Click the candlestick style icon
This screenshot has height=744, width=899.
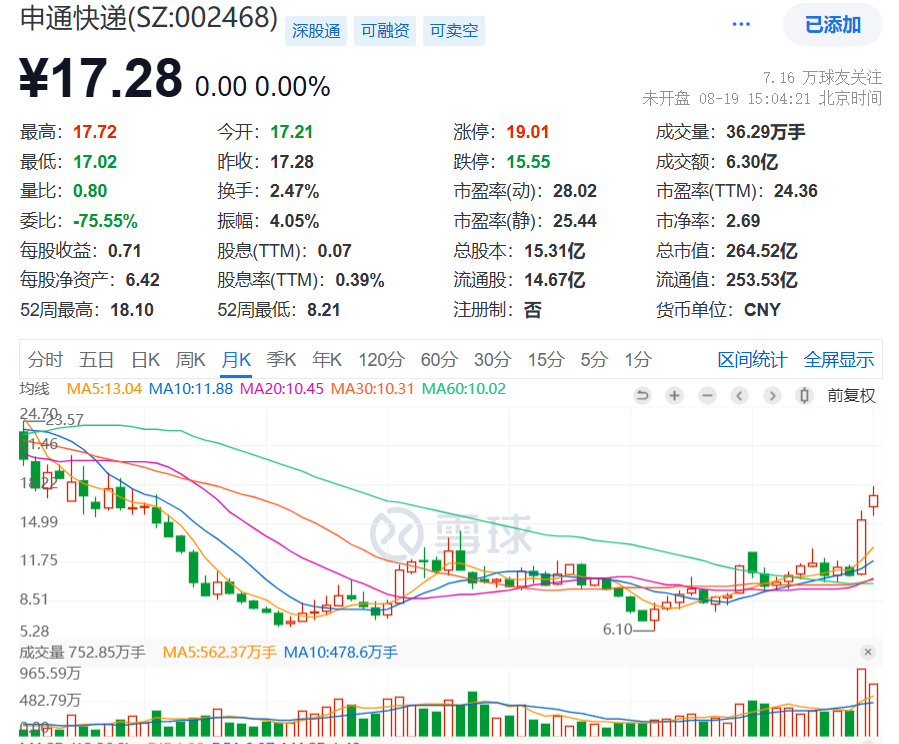pos(804,396)
